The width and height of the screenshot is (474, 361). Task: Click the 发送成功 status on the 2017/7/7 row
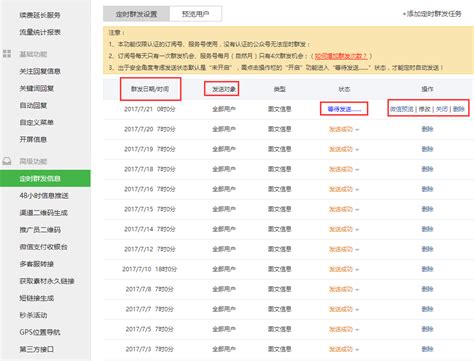[x=341, y=309]
